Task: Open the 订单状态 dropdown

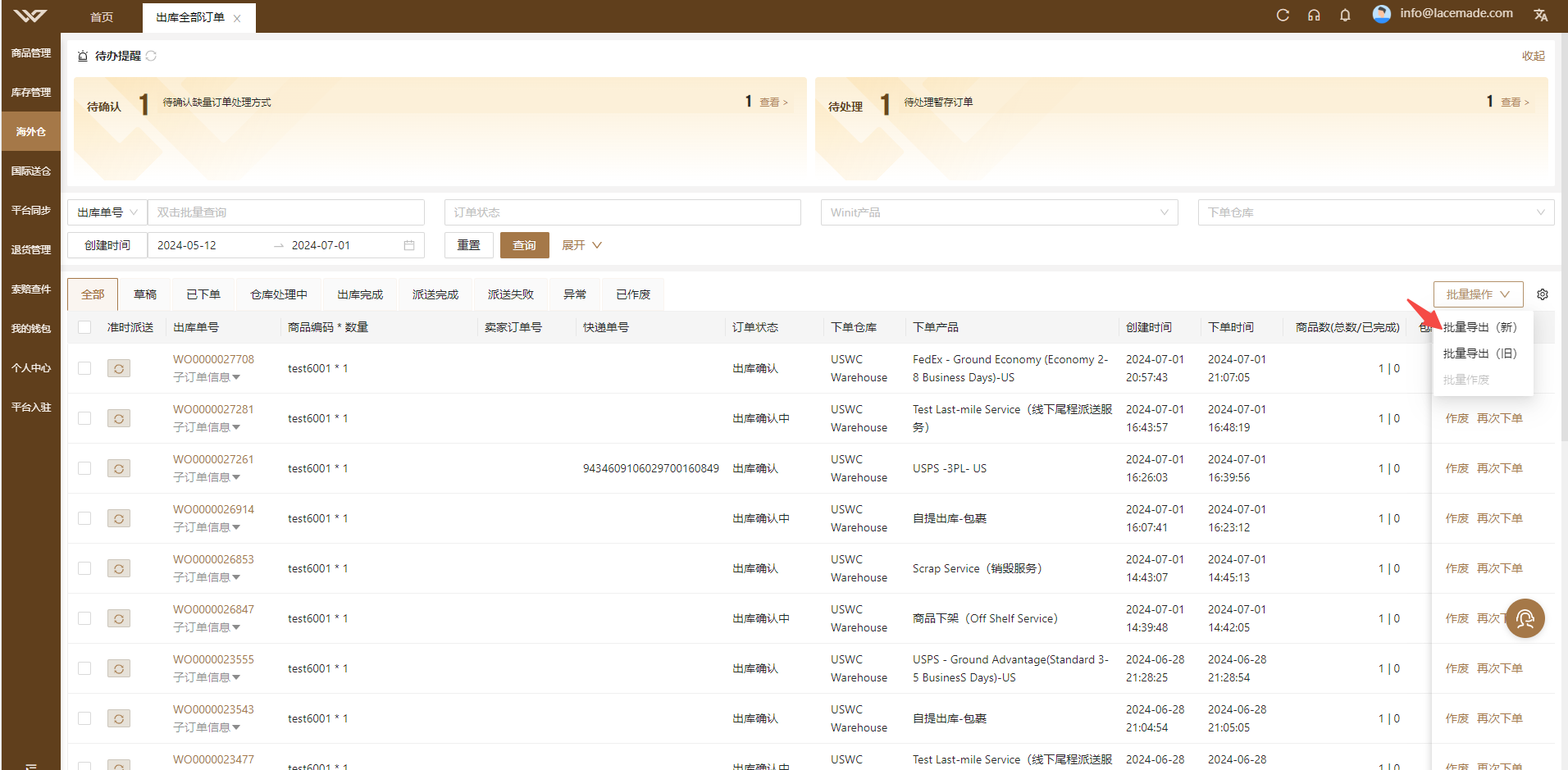Action: click(x=622, y=212)
